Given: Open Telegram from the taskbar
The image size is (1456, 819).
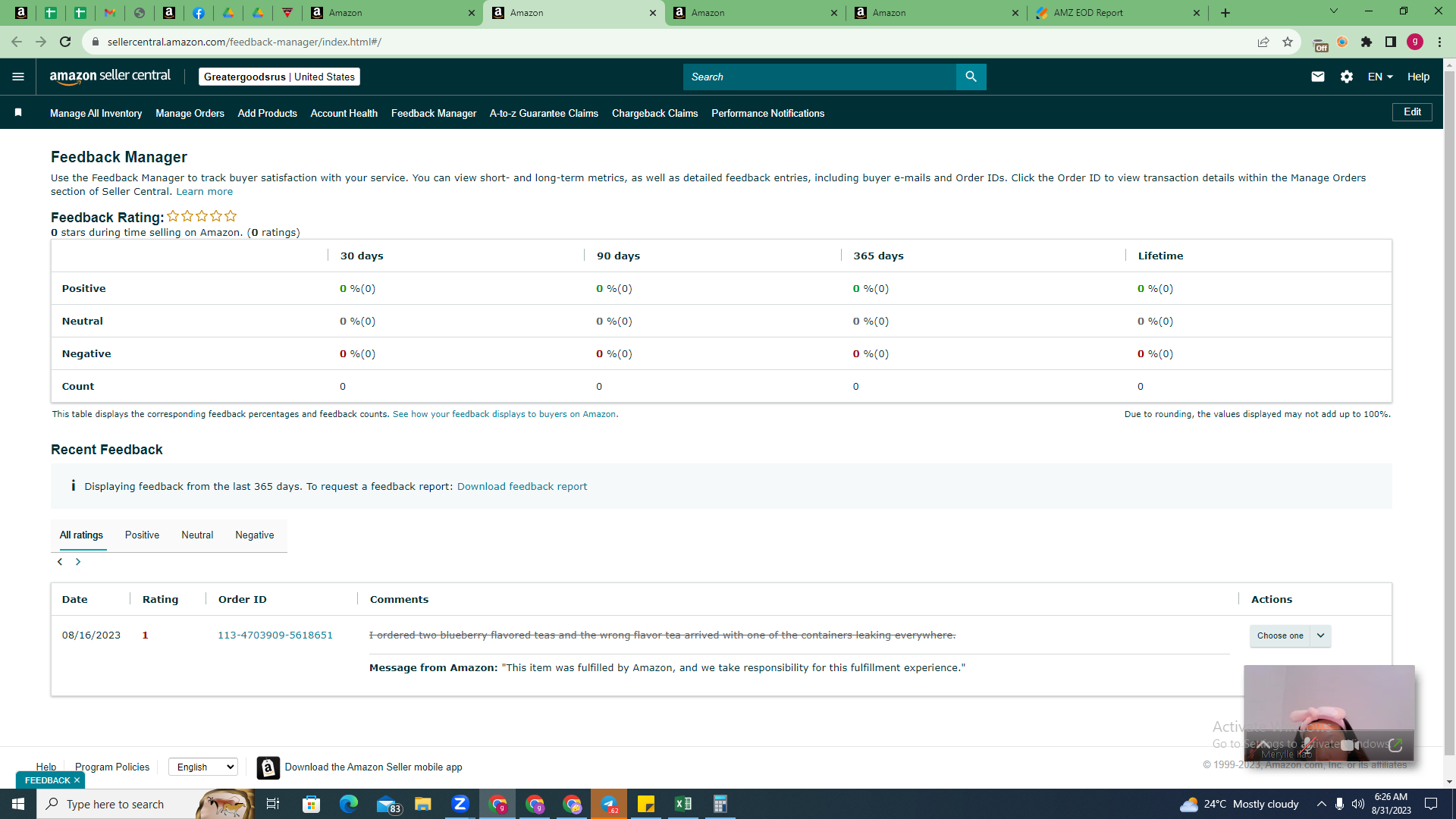Looking at the screenshot, I should tap(609, 804).
